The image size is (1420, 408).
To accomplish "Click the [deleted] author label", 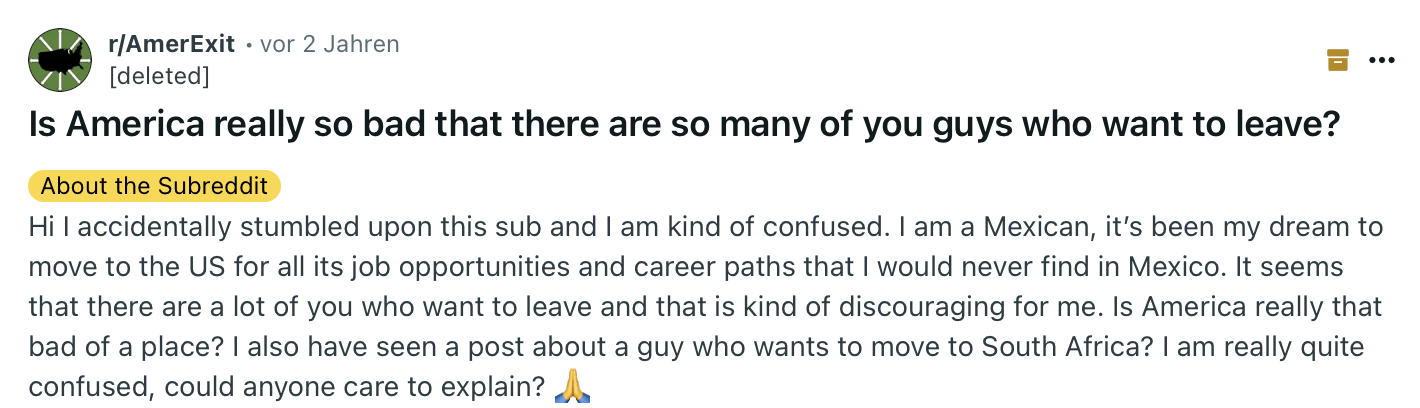I will pos(159,75).
